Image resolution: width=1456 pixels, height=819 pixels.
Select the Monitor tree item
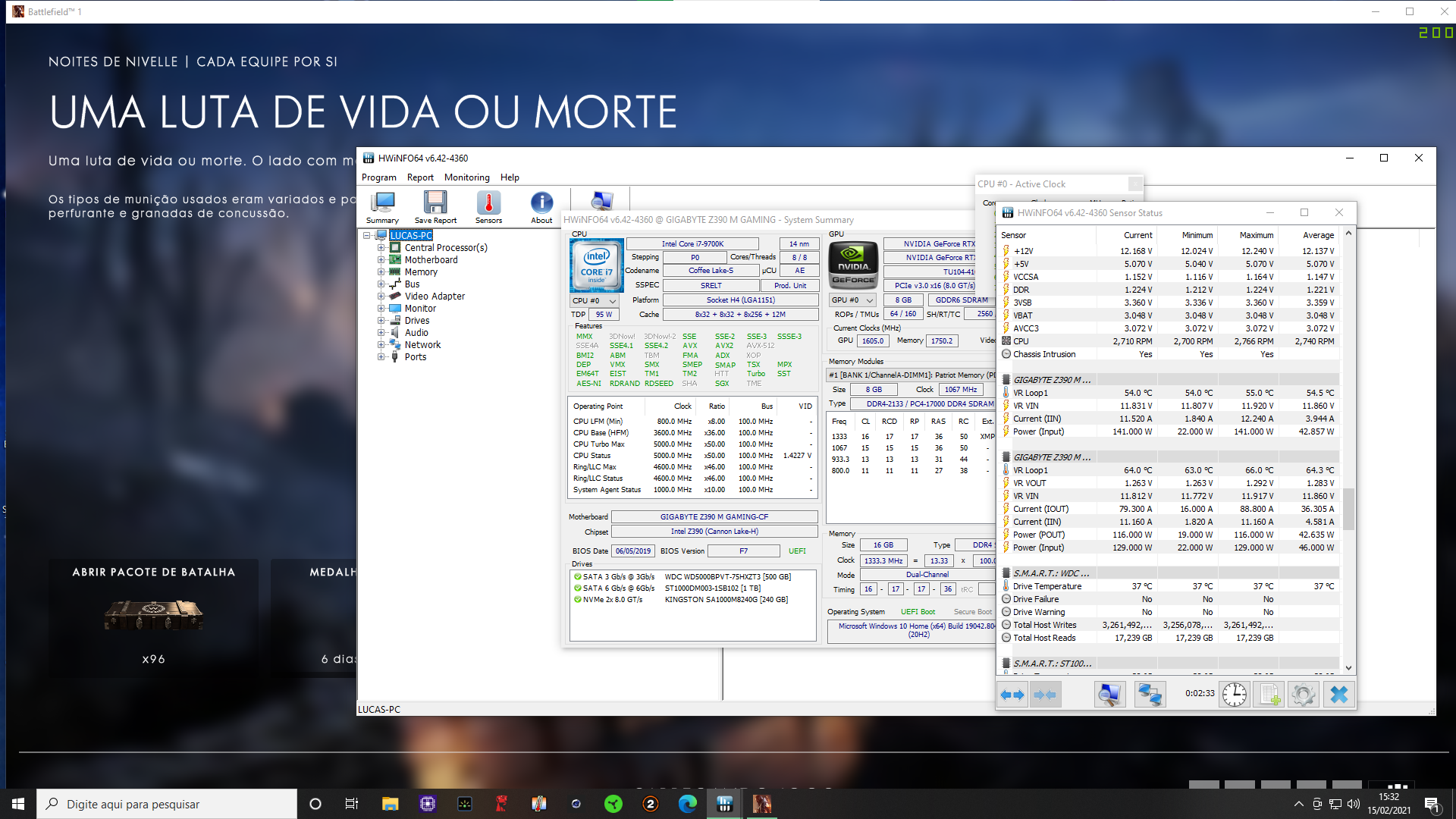click(420, 309)
